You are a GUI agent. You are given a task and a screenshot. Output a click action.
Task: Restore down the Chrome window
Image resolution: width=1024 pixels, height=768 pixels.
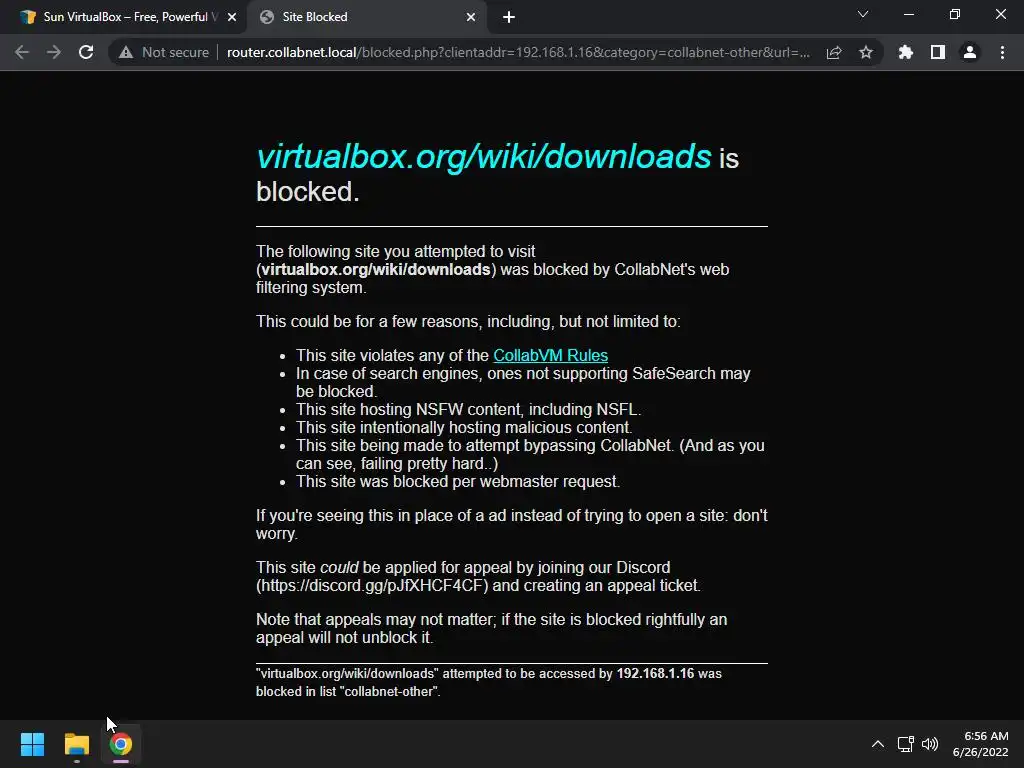tap(955, 14)
